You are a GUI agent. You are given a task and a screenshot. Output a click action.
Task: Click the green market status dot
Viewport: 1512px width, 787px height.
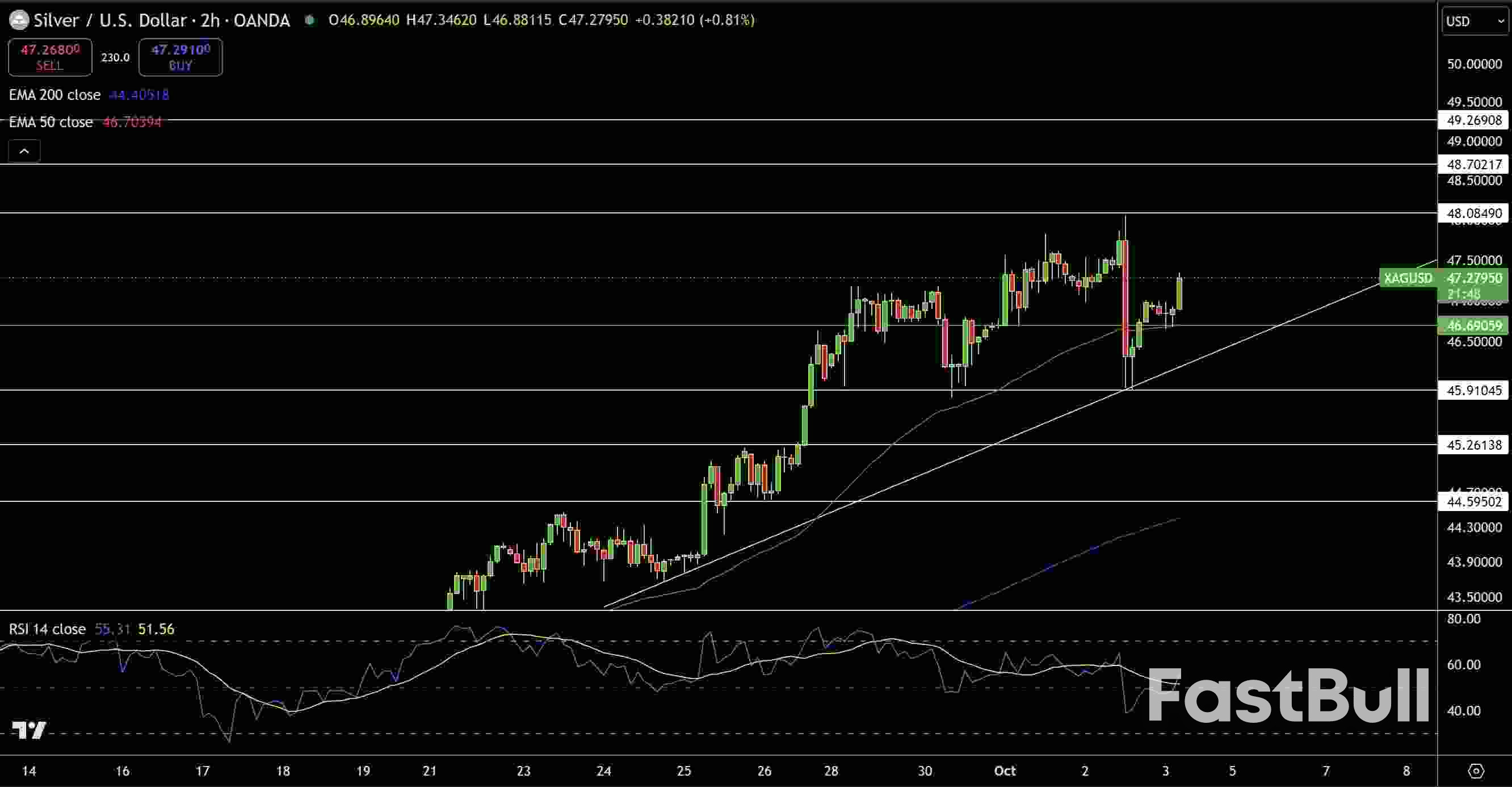[309, 19]
